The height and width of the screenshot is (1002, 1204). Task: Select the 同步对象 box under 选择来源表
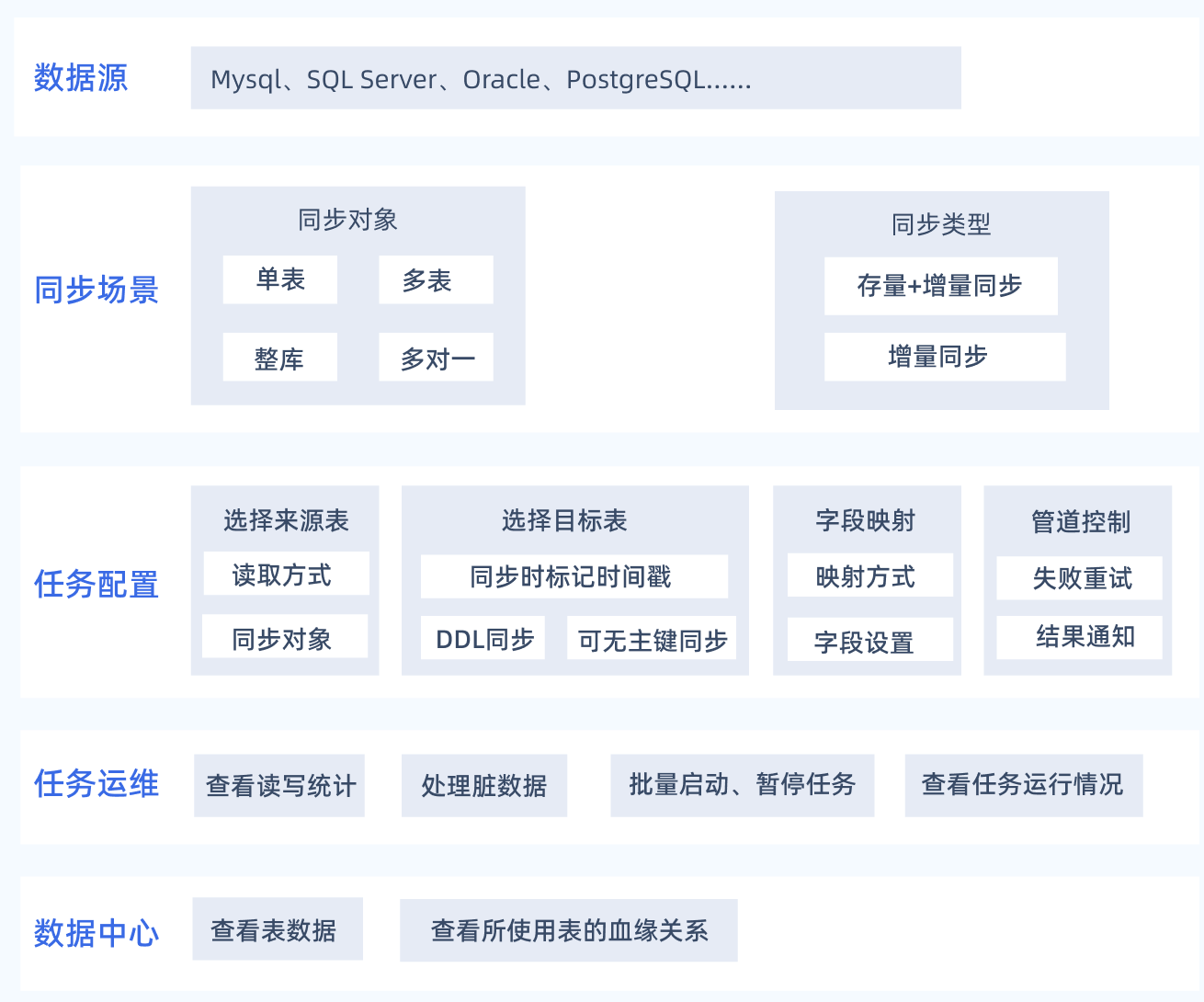(285, 636)
